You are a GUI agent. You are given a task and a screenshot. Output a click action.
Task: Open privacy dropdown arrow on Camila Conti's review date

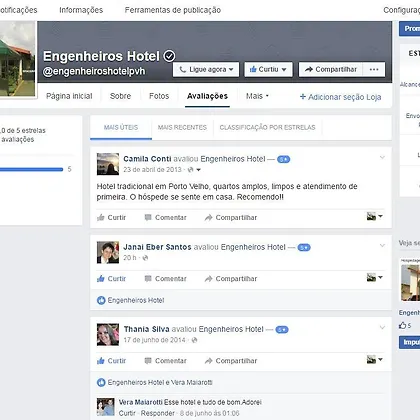tap(199, 170)
